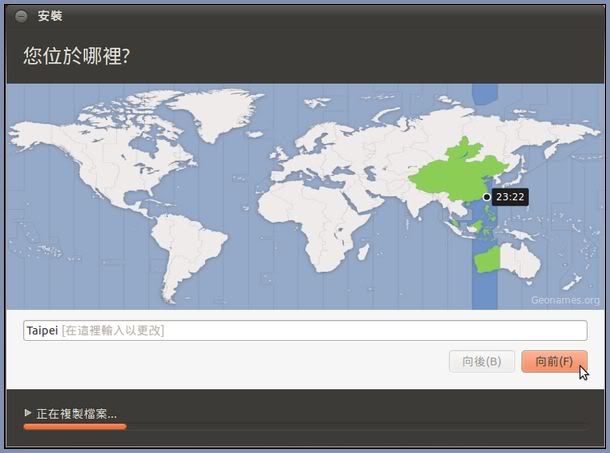Select Africa on the timezone map
Viewport: 610px width, 453px height.
pyautogui.click(x=311, y=222)
